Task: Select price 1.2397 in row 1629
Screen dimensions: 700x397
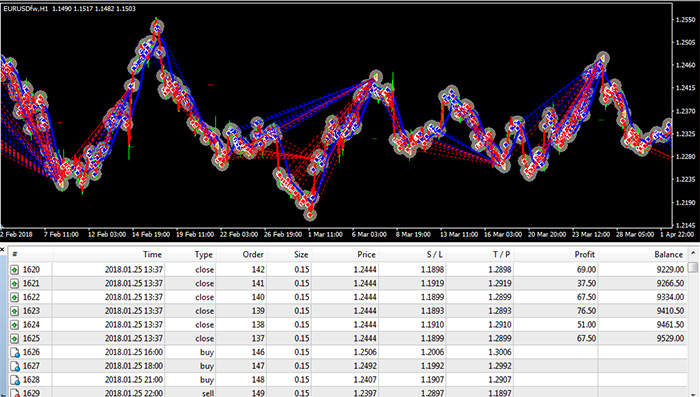Action: coord(365,393)
